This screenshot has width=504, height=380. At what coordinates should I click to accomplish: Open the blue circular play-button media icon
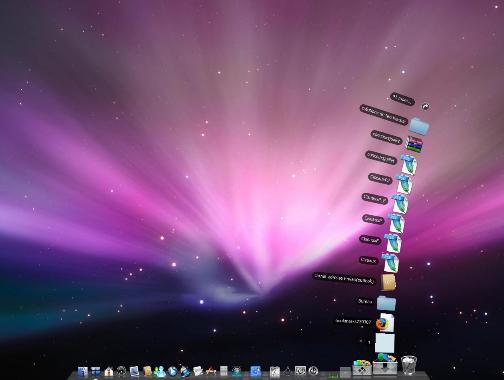pyautogui.click(x=173, y=371)
